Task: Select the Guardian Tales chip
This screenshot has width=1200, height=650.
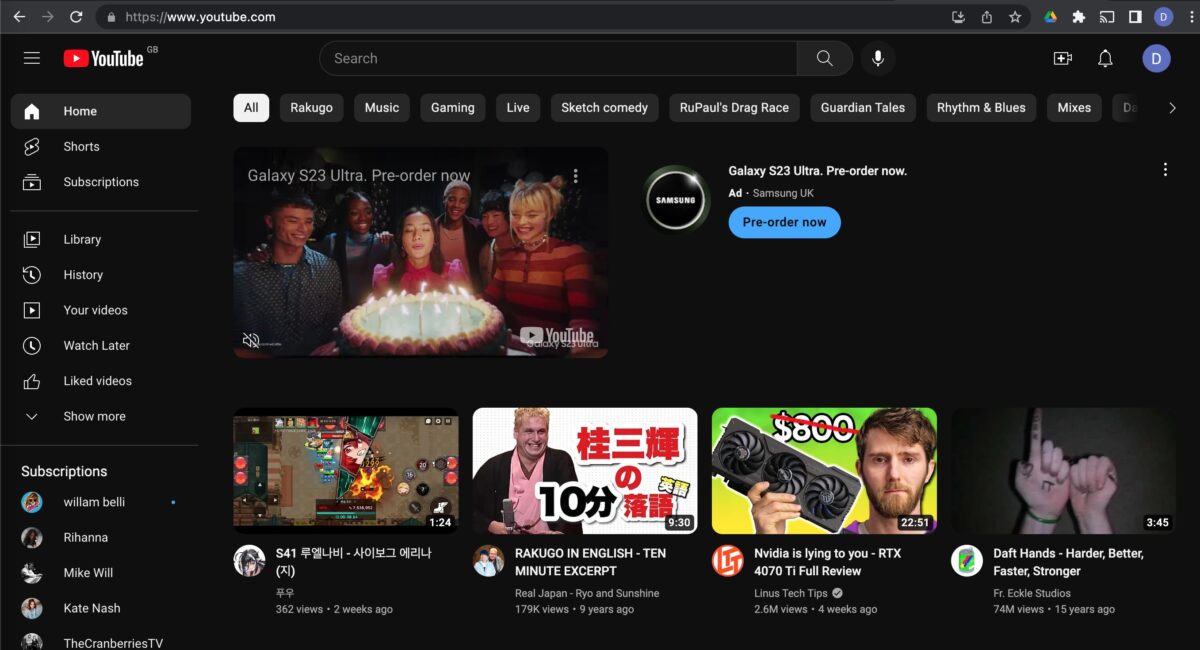Action: 863,108
